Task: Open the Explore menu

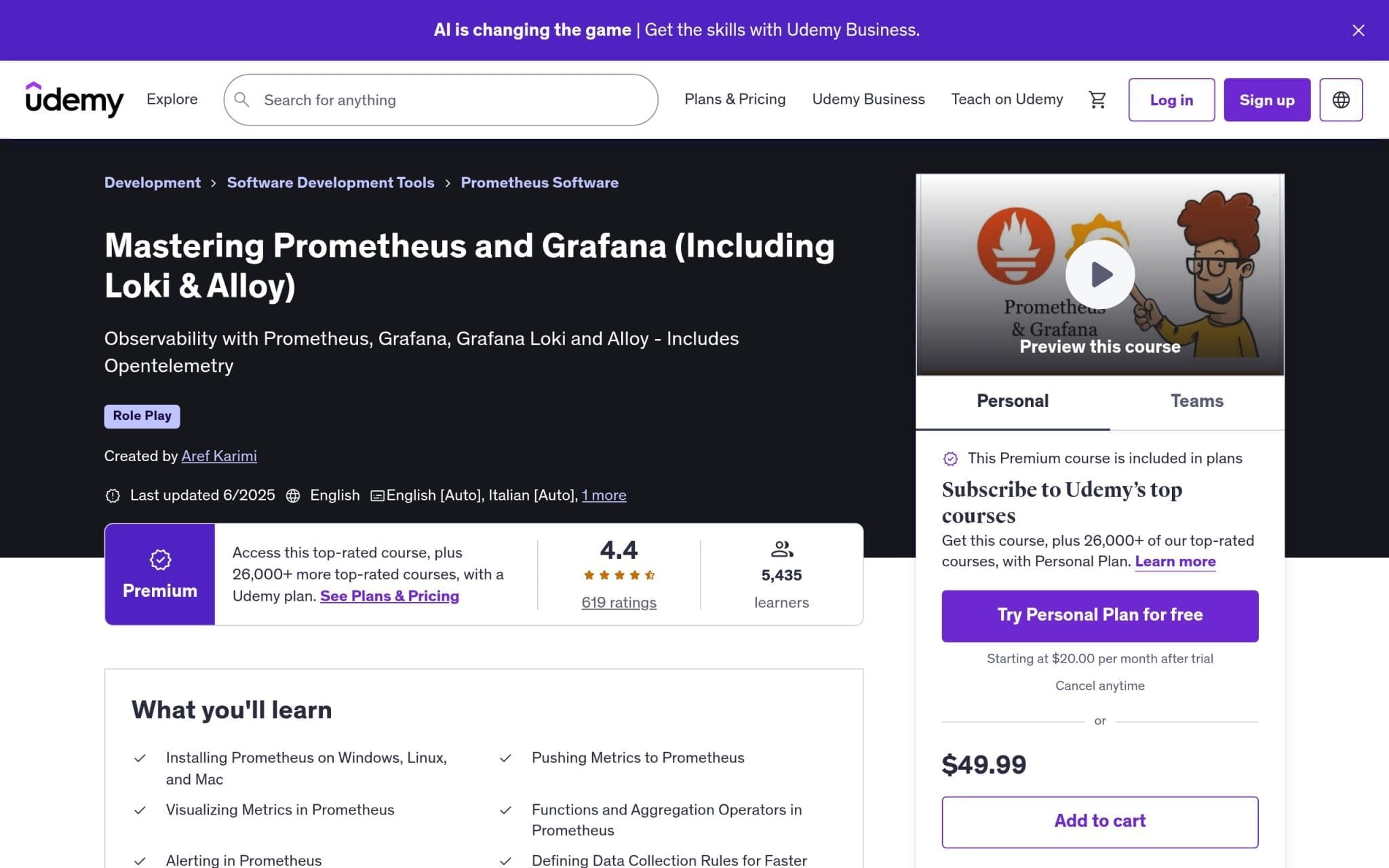Action: pyautogui.click(x=172, y=99)
